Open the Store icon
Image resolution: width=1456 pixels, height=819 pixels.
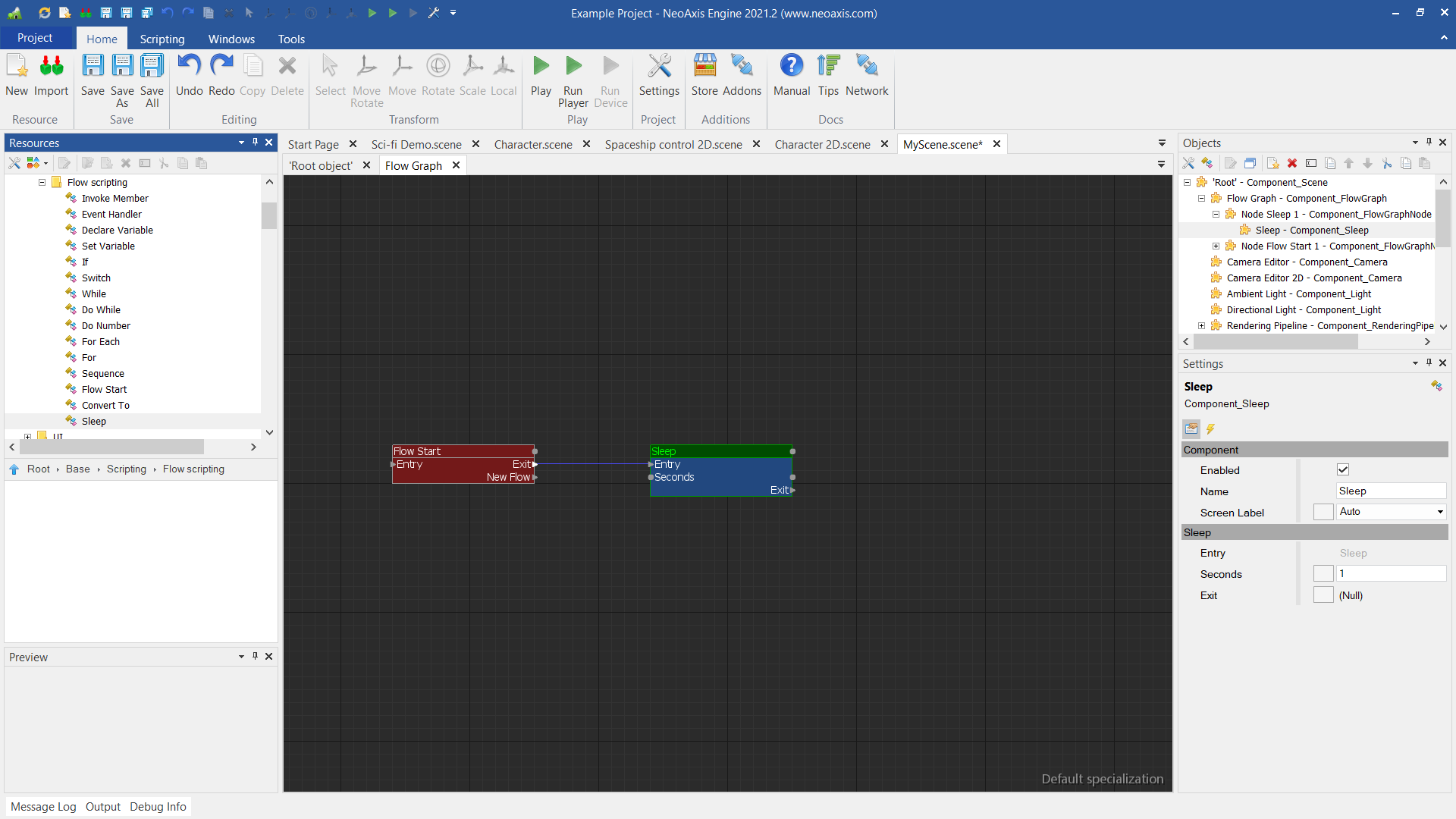[x=704, y=67]
